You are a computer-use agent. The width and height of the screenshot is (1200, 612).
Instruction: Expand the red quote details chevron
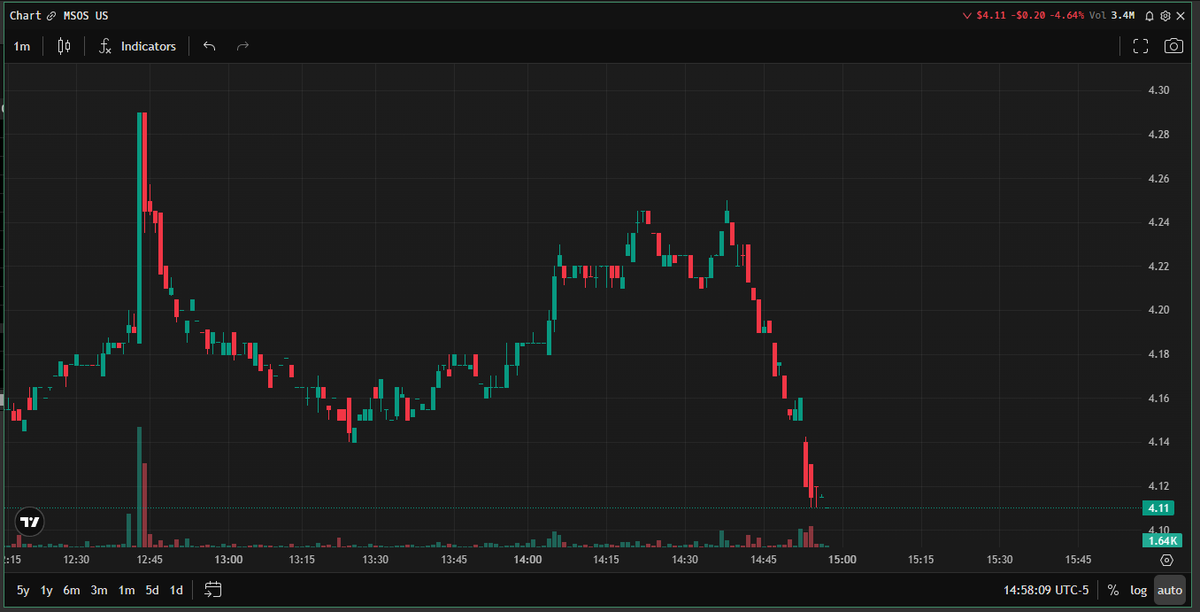[x=967, y=16]
